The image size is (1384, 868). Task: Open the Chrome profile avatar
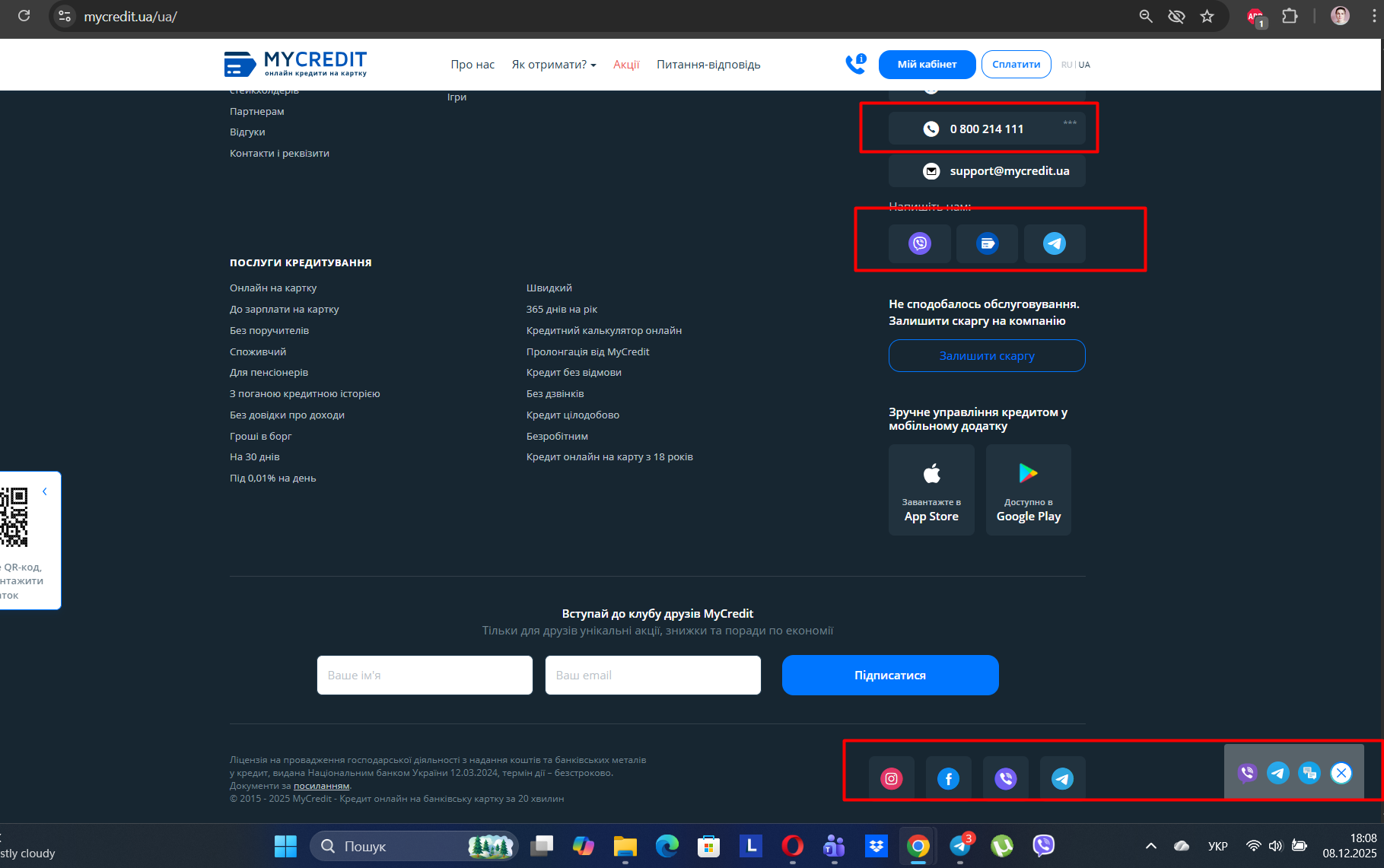(1340, 16)
